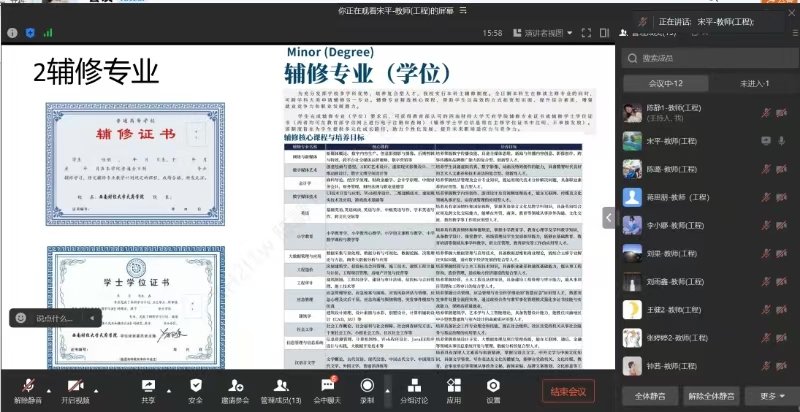Click the meeting info icon at top left

click(12, 32)
